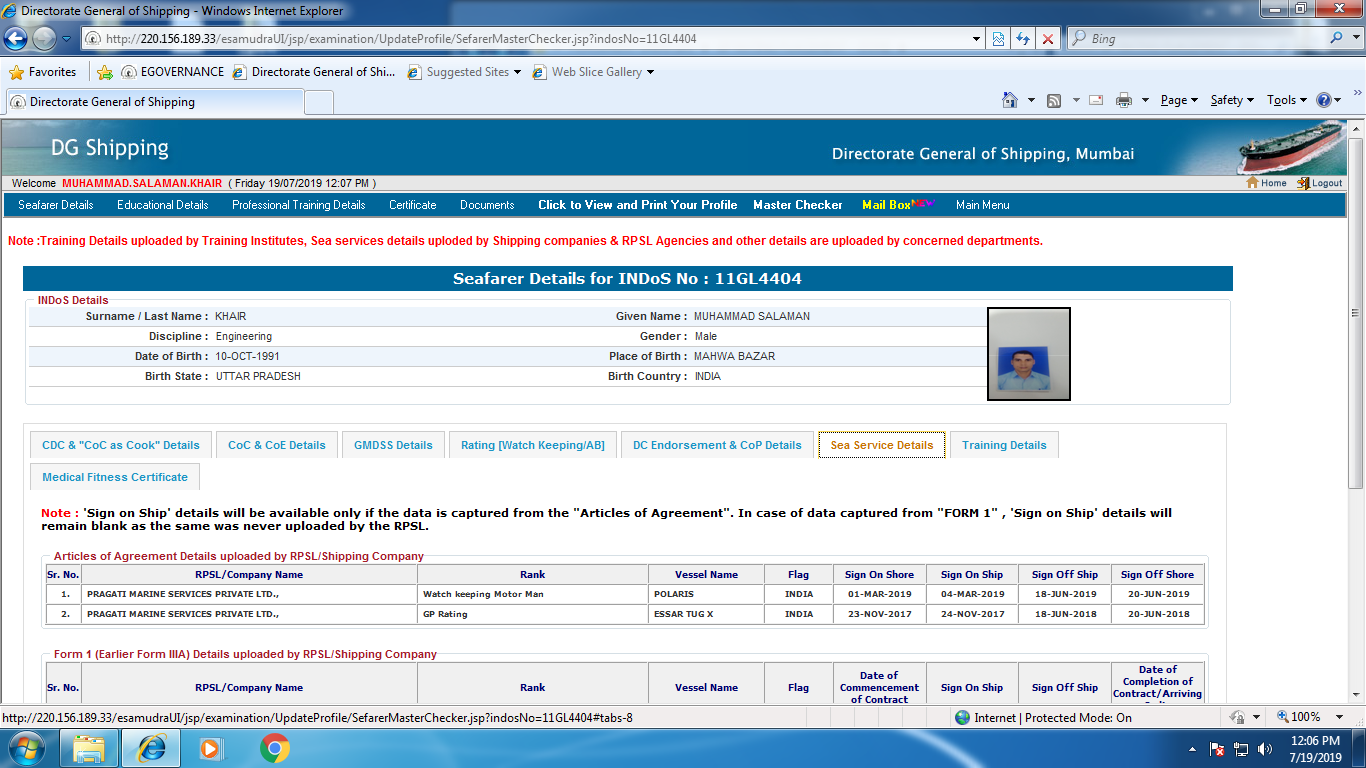Open the Seafarer Details menu item
Screen dimensions: 1366x768
tap(56, 205)
